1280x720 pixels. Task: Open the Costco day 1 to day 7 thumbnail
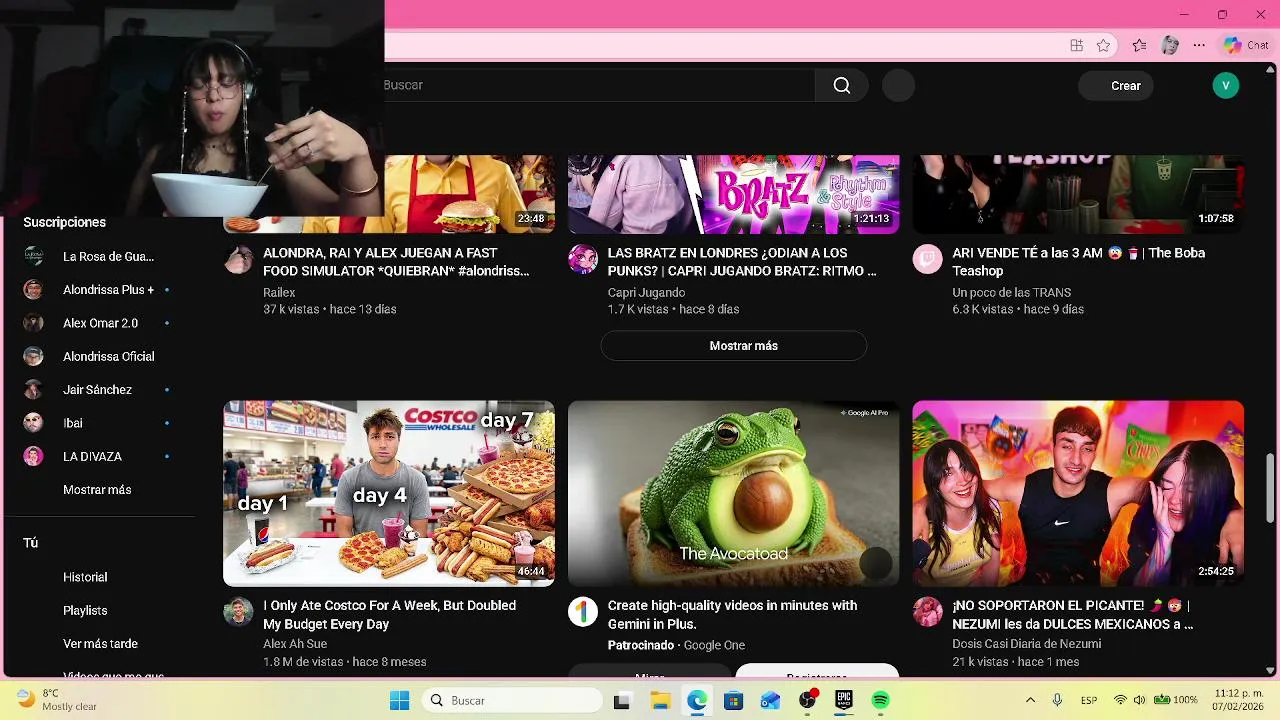click(389, 493)
